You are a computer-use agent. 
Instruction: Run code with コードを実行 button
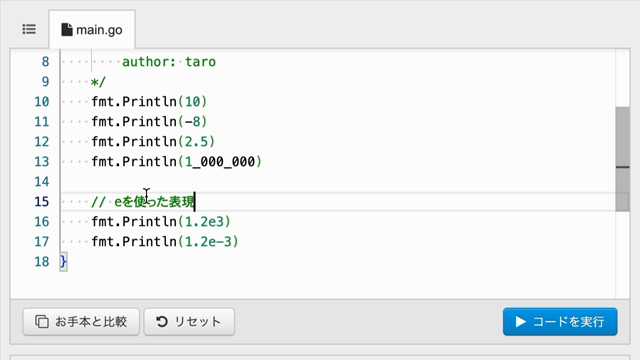[560, 322]
